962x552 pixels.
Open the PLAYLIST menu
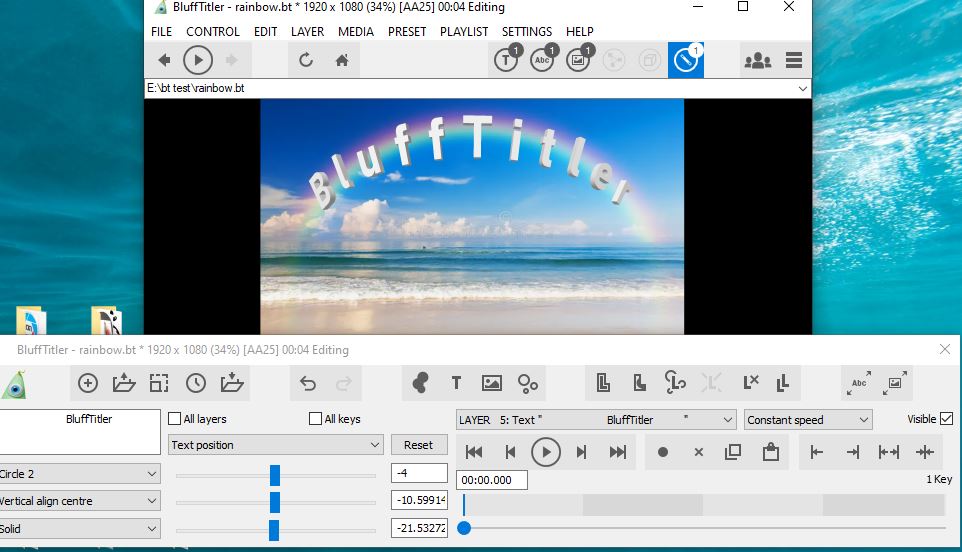[x=464, y=31]
